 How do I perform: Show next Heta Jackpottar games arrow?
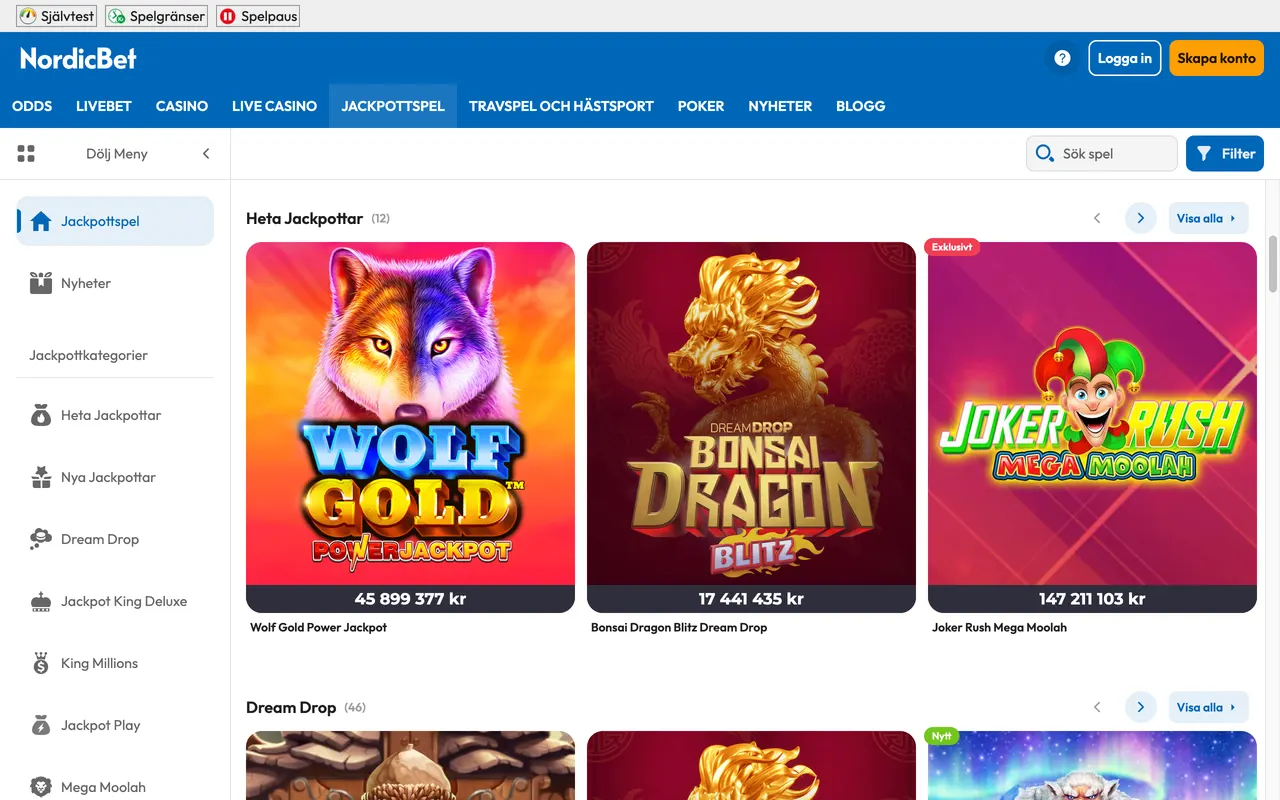click(x=1141, y=218)
